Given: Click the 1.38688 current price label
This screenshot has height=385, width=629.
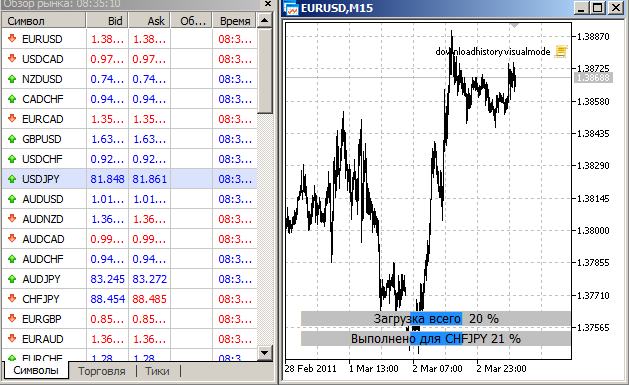Looking at the screenshot, I should tap(594, 77).
